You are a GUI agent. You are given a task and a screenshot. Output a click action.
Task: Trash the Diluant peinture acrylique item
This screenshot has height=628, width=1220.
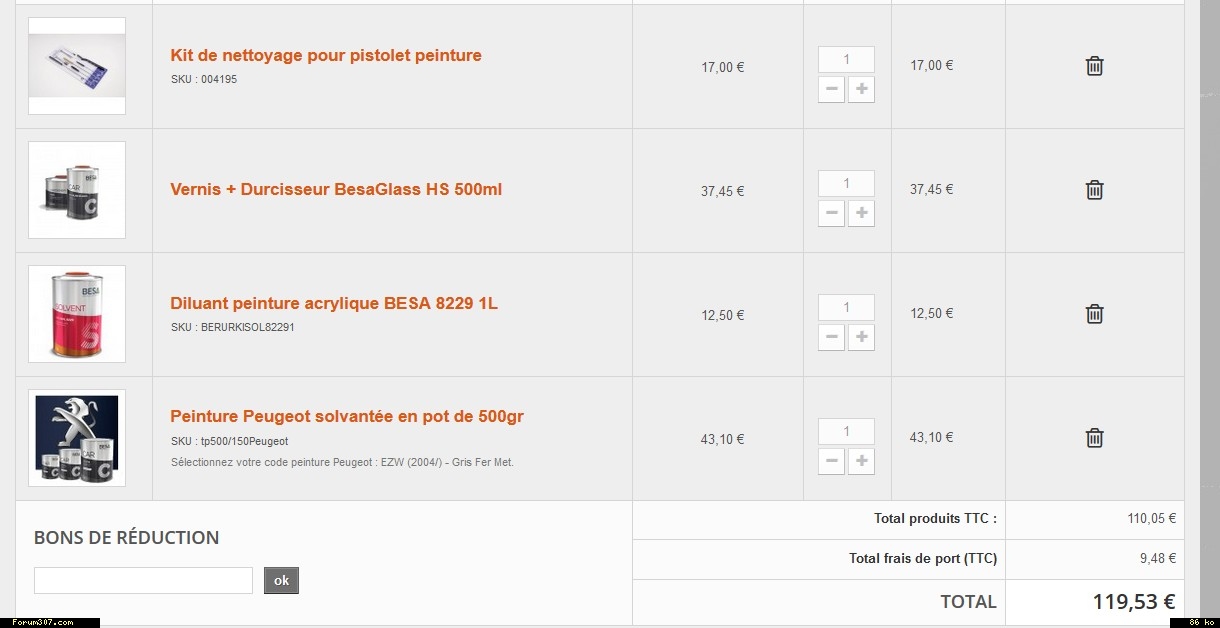click(x=1095, y=314)
